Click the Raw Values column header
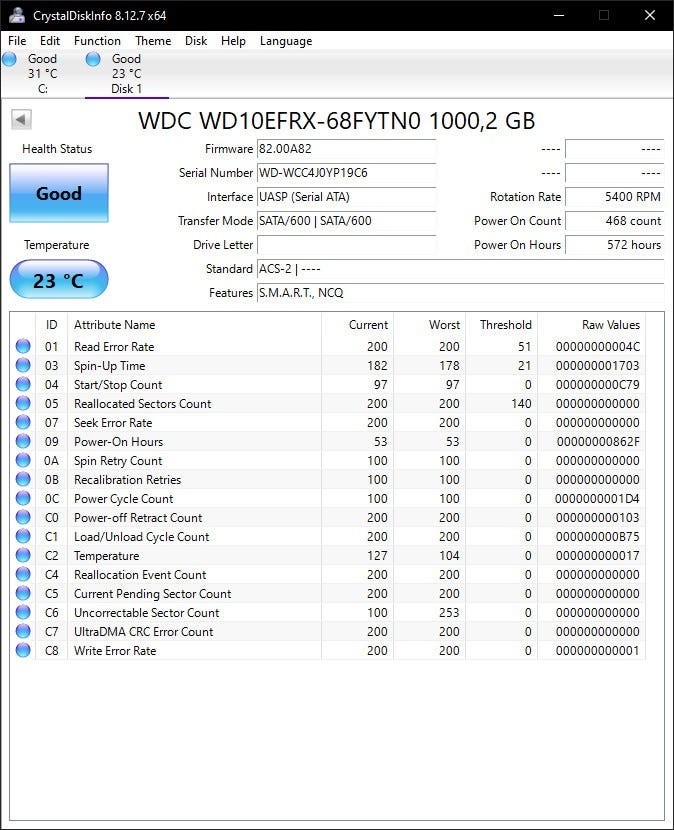Image resolution: width=674 pixels, height=830 pixels. 591,324
